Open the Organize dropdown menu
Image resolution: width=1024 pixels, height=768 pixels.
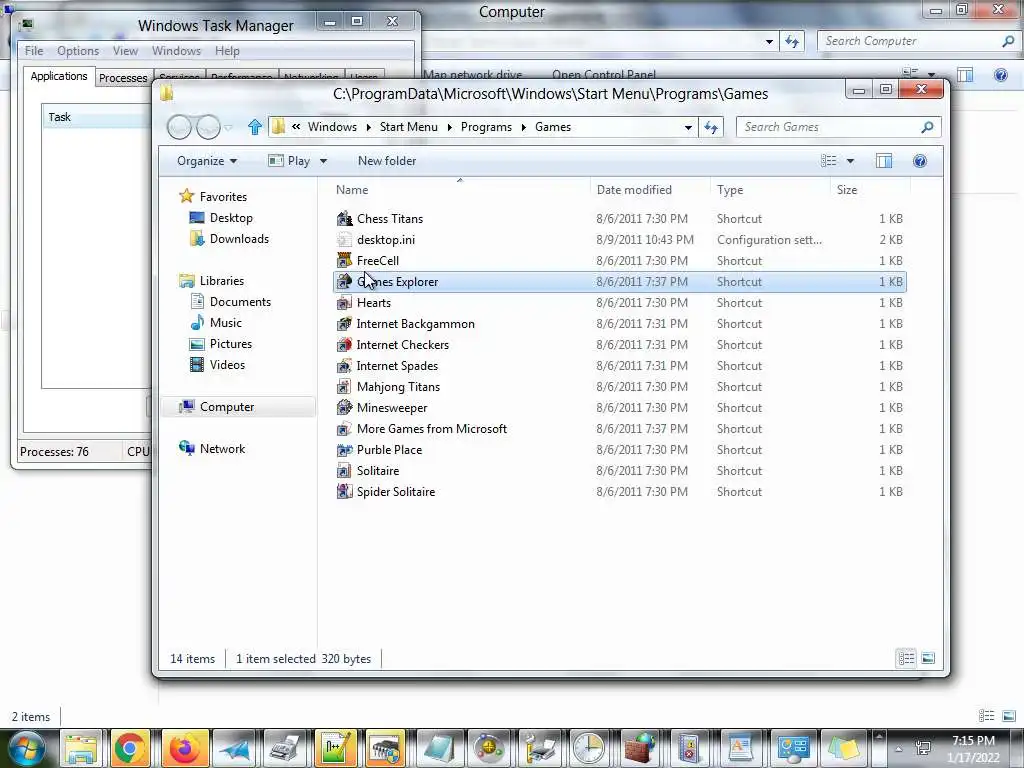pos(206,161)
